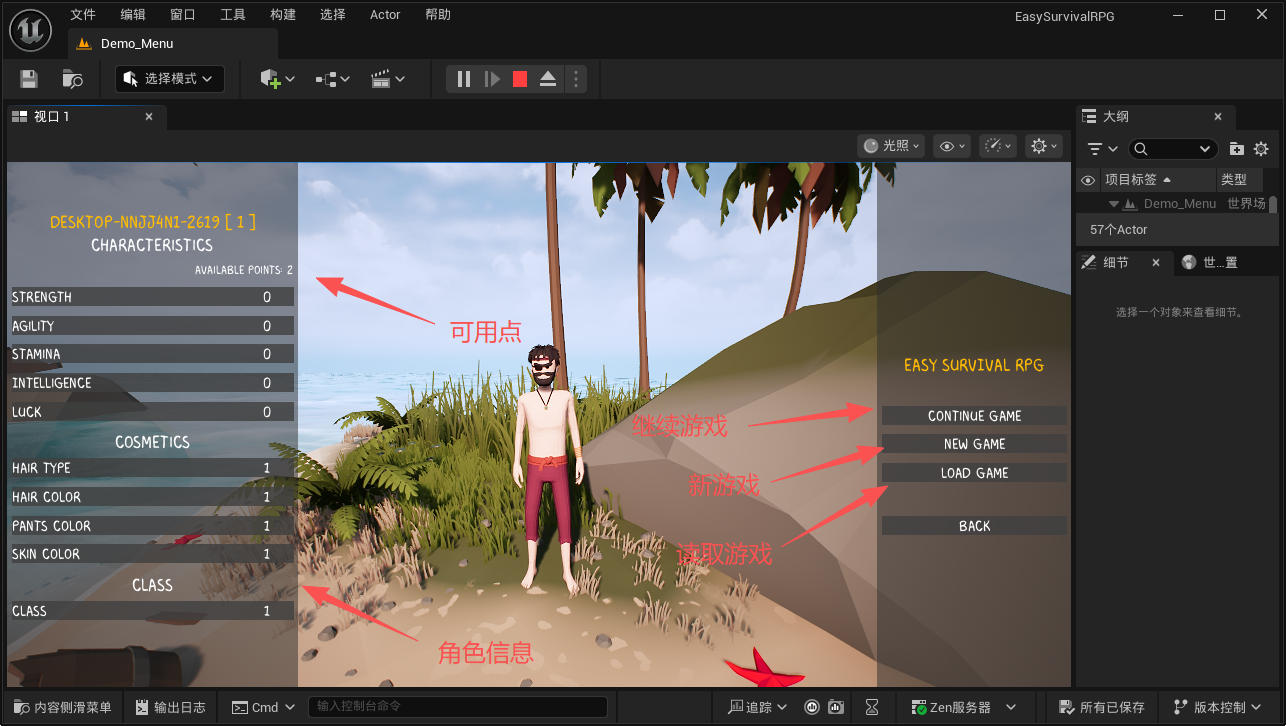Open the 选择 menu
1286x726 pixels.
click(x=333, y=15)
